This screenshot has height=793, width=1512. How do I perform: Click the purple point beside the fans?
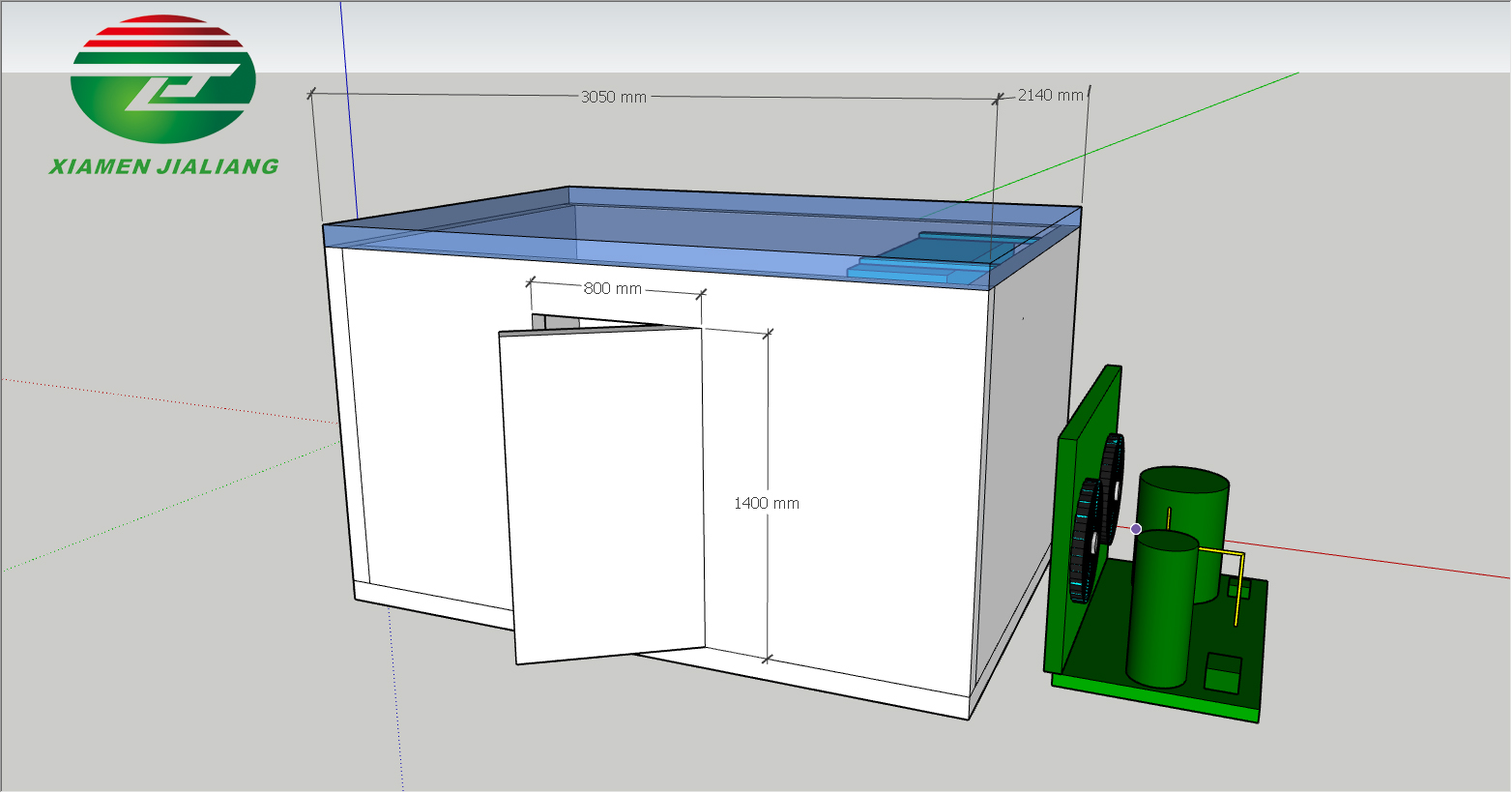[1136, 529]
